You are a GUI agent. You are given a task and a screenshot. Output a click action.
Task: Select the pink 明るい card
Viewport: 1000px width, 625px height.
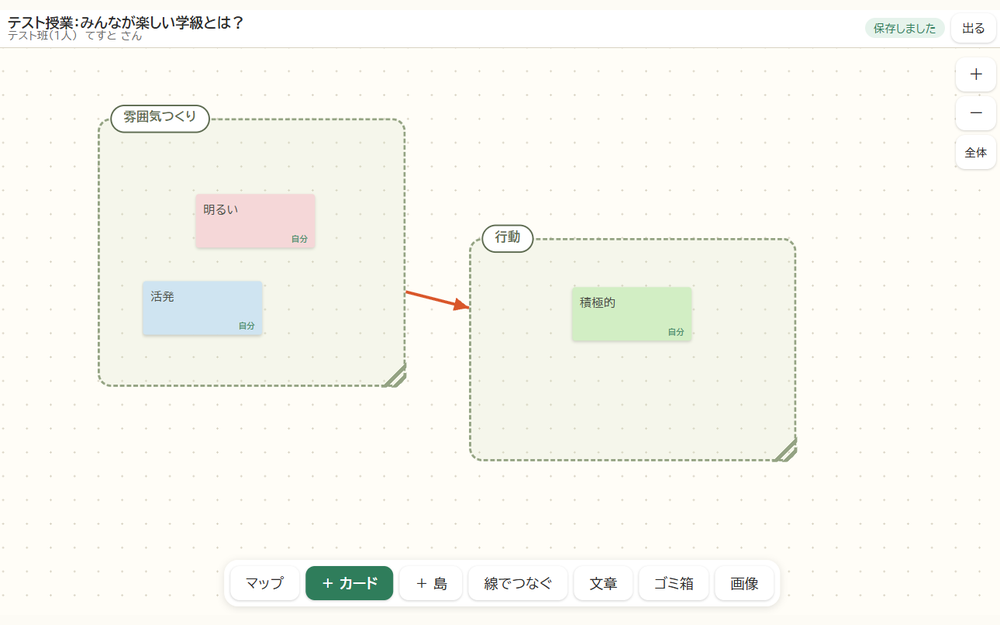pos(255,221)
